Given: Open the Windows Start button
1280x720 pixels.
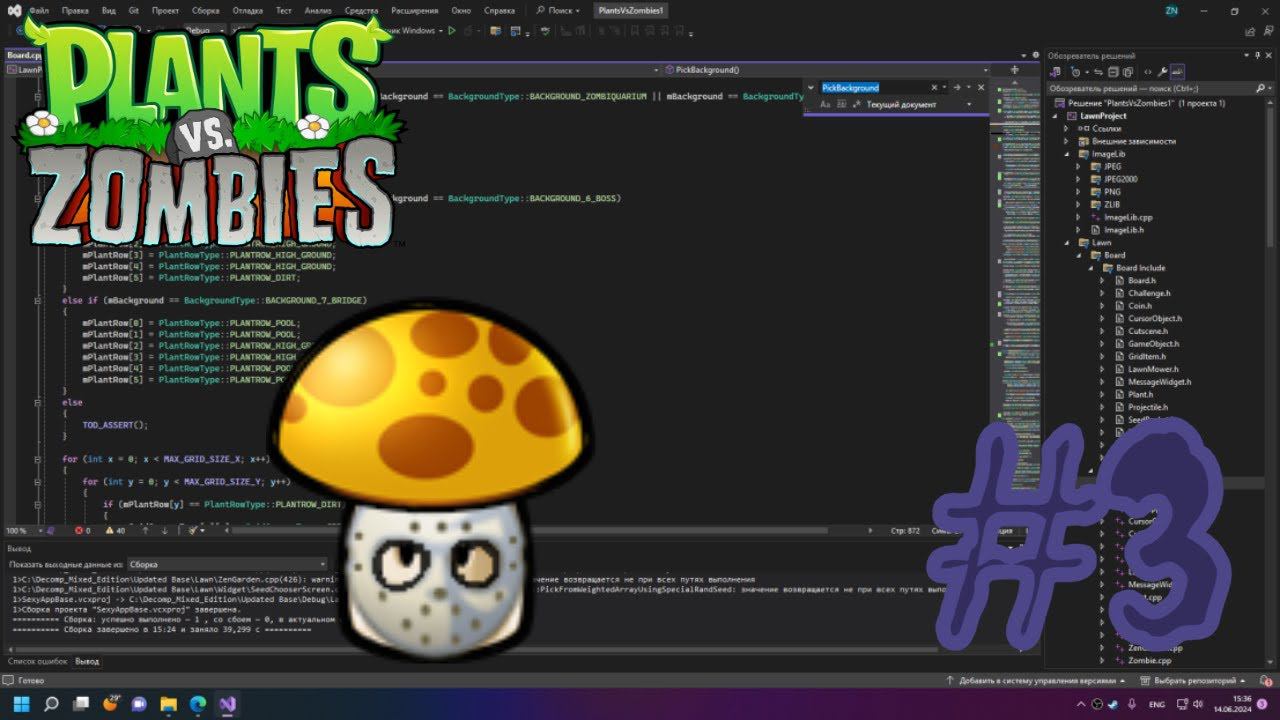Looking at the screenshot, I should [x=22, y=704].
